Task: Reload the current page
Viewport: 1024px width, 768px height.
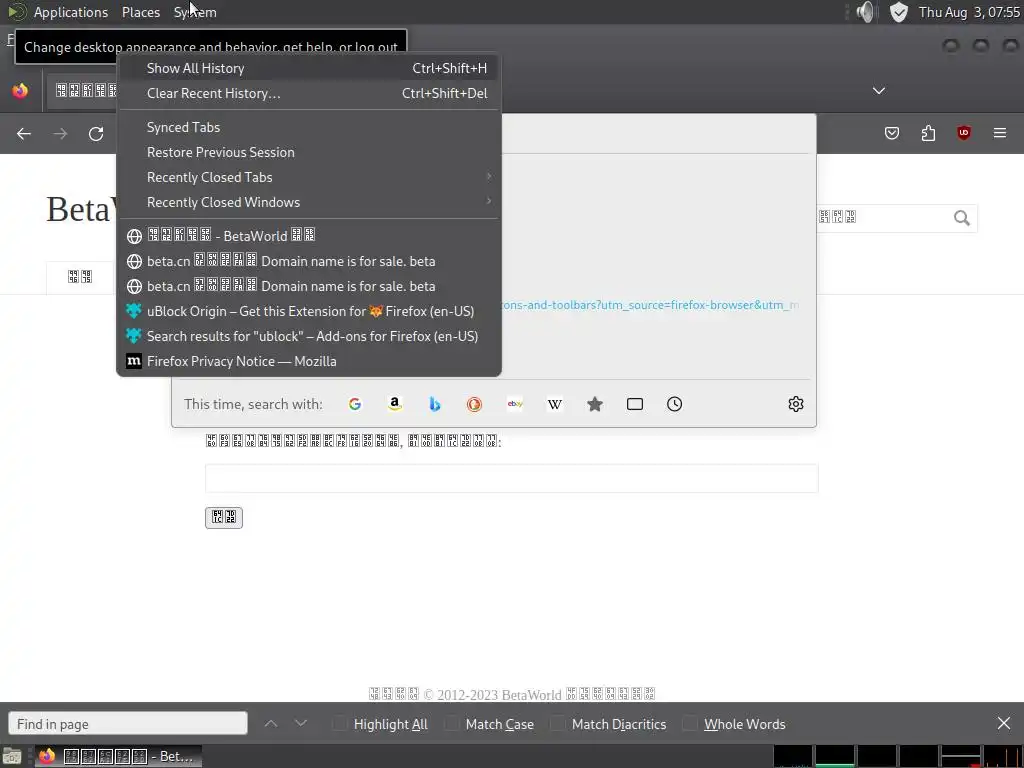Action: coord(96,134)
